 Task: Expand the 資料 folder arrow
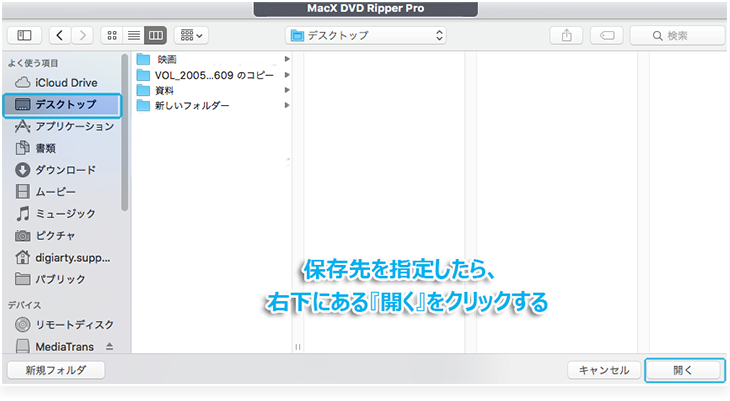(287, 90)
